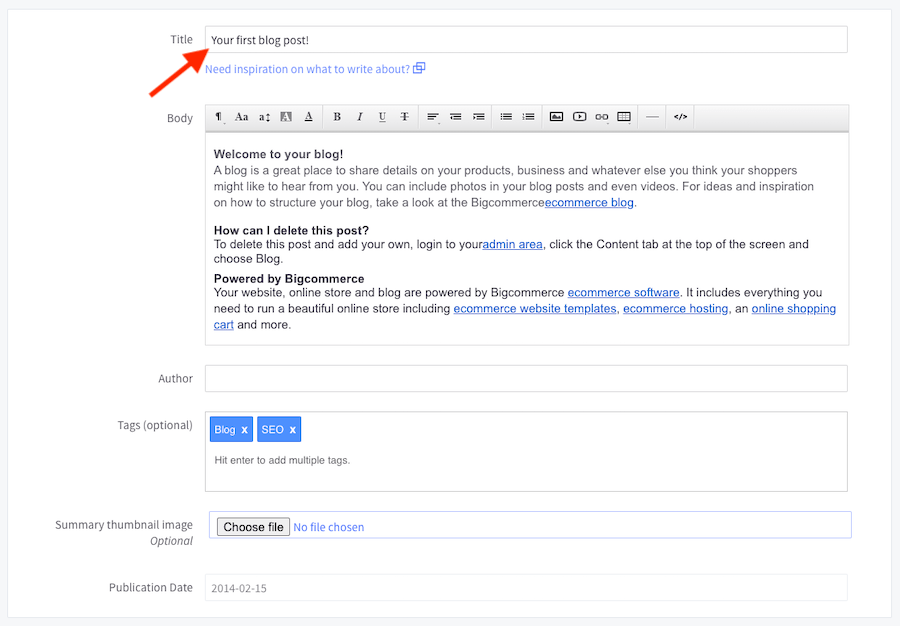Screen dimensions: 900x626
Task: Open the ecommerce blog link
Action: [589, 203]
